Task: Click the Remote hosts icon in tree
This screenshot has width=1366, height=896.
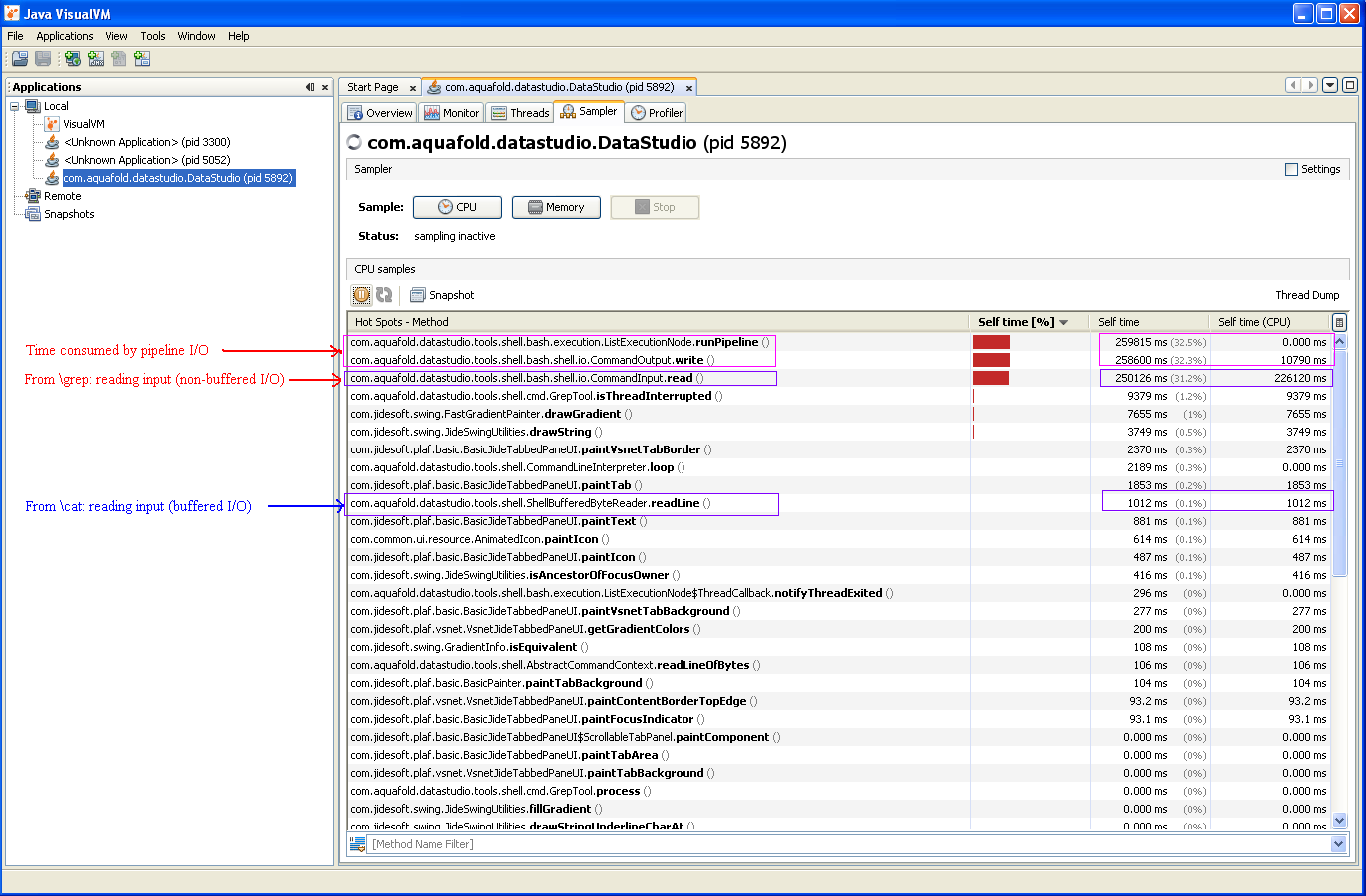Action: (33, 196)
